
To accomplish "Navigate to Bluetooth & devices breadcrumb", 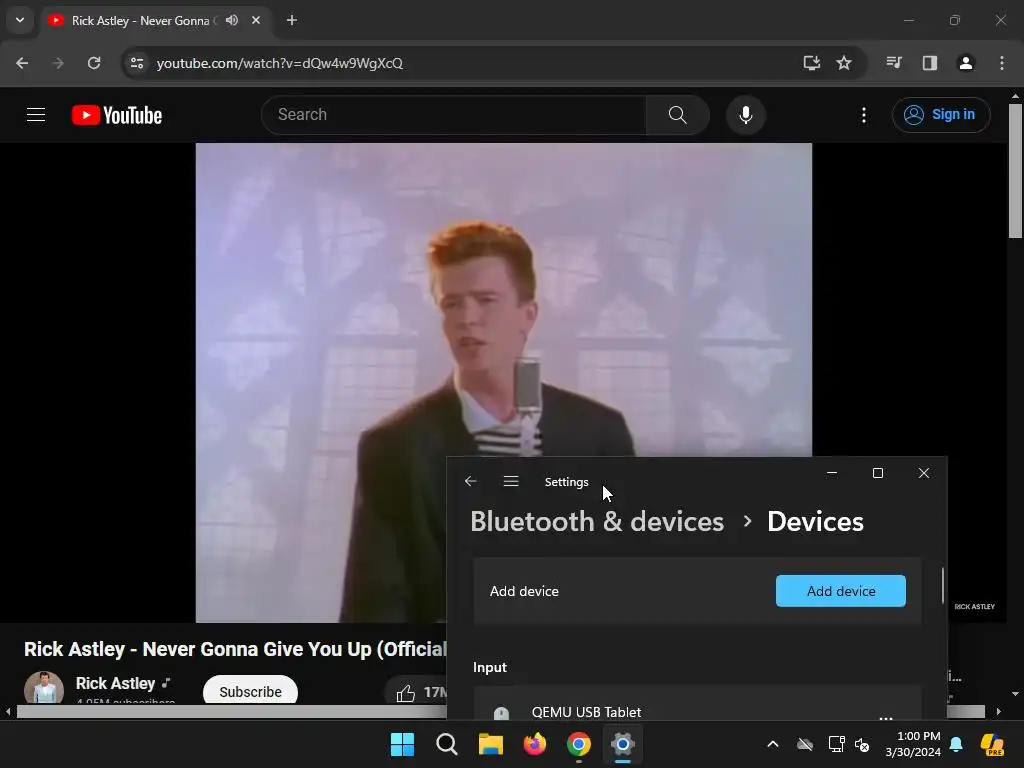I will click(597, 521).
